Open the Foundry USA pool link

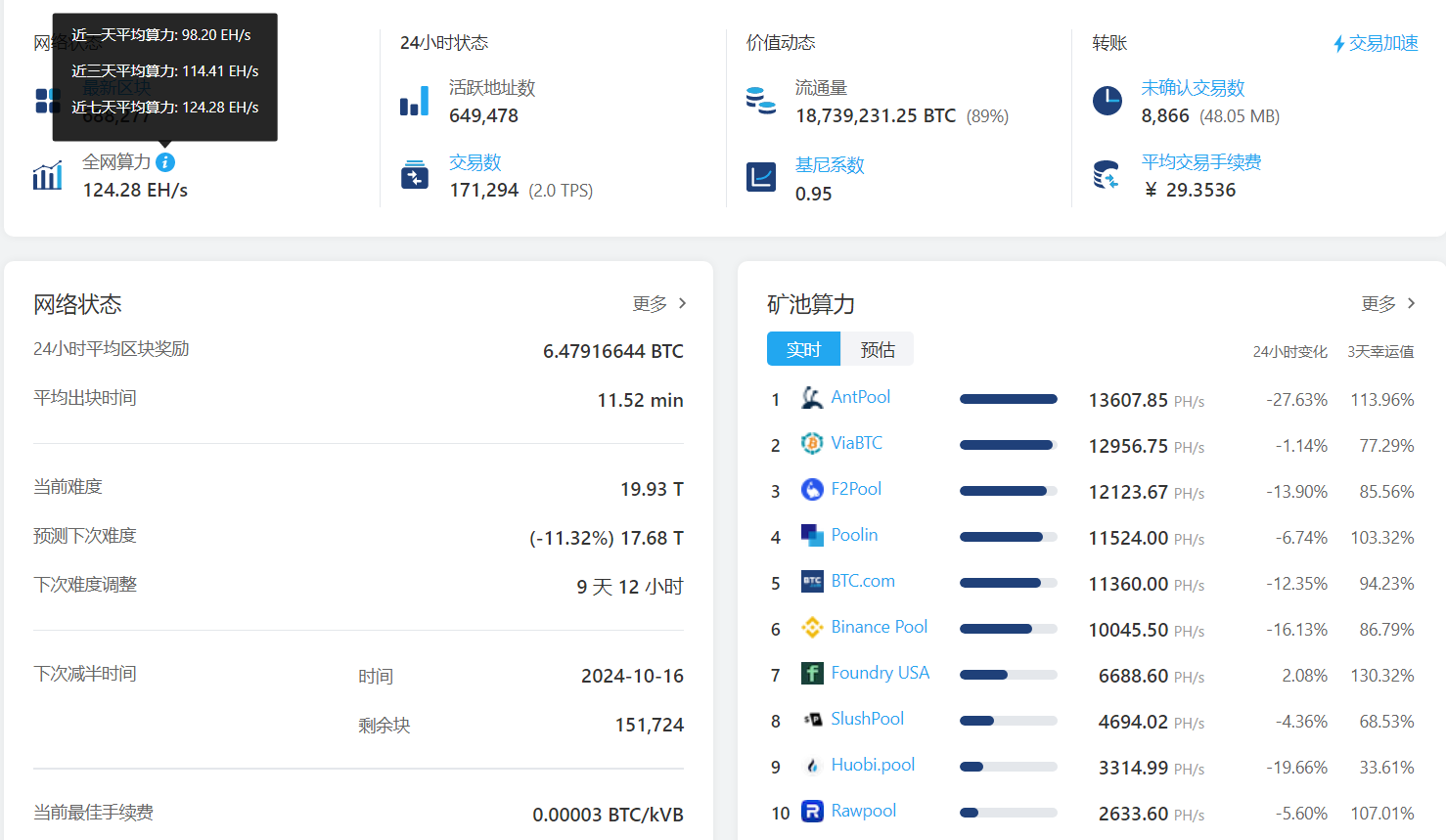[881, 673]
